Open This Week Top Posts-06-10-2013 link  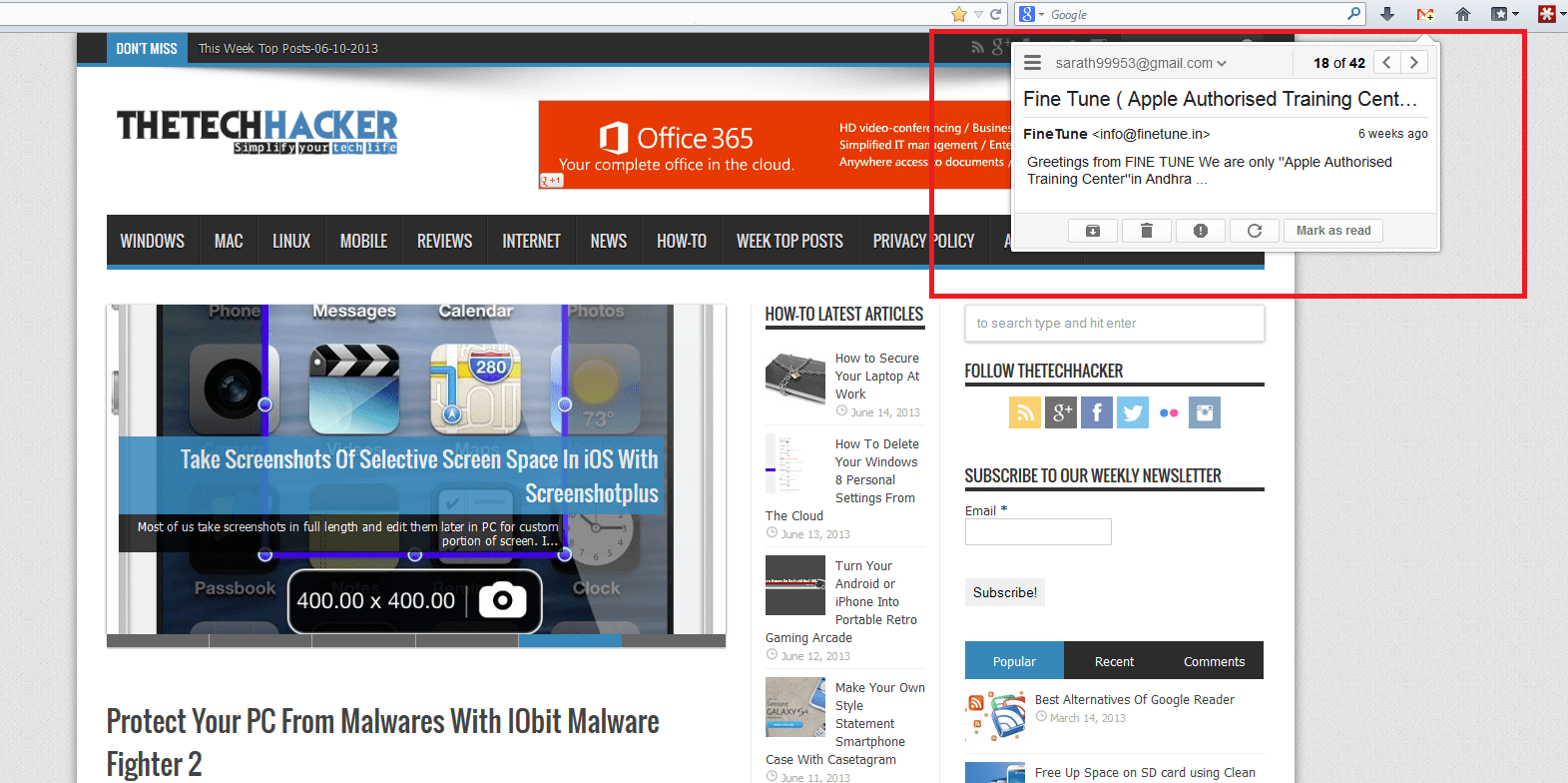tap(288, 48)
